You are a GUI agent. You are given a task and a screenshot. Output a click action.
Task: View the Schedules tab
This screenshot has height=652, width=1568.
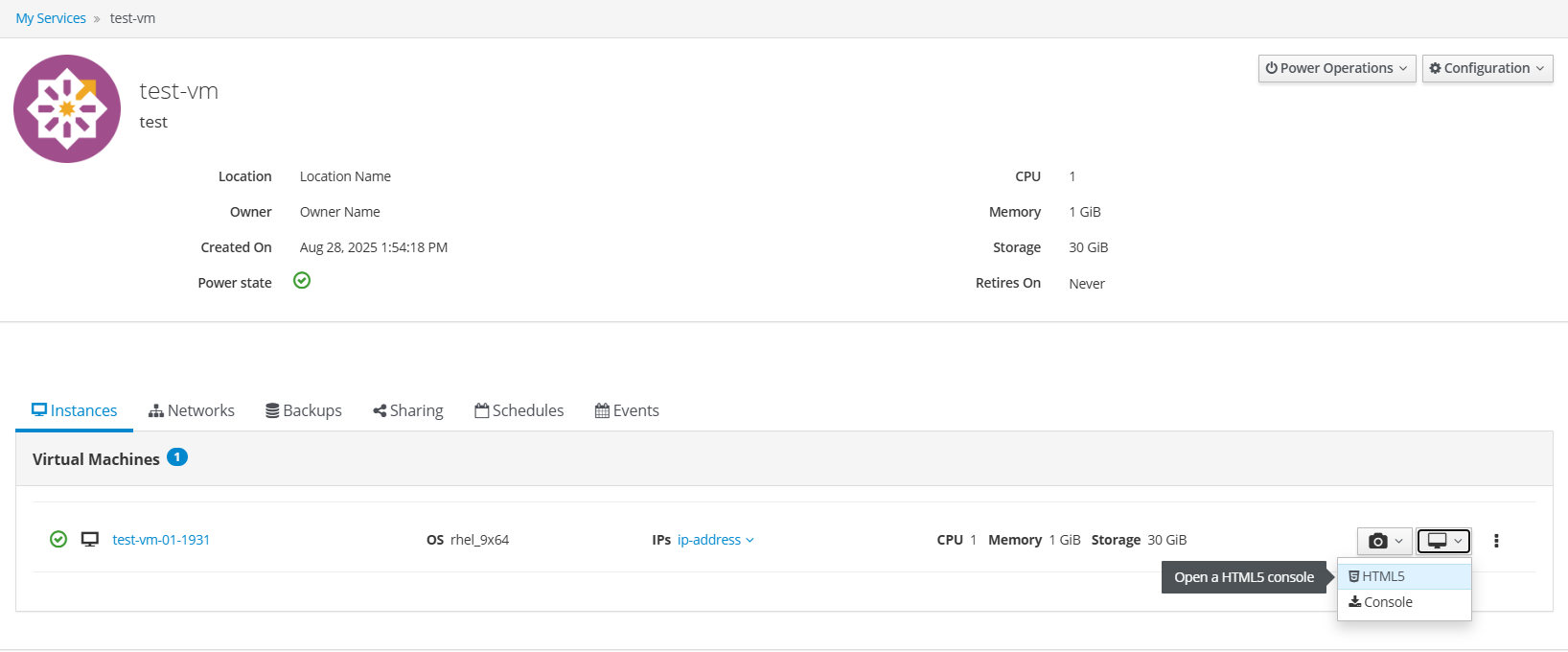[x=519, y=410]
